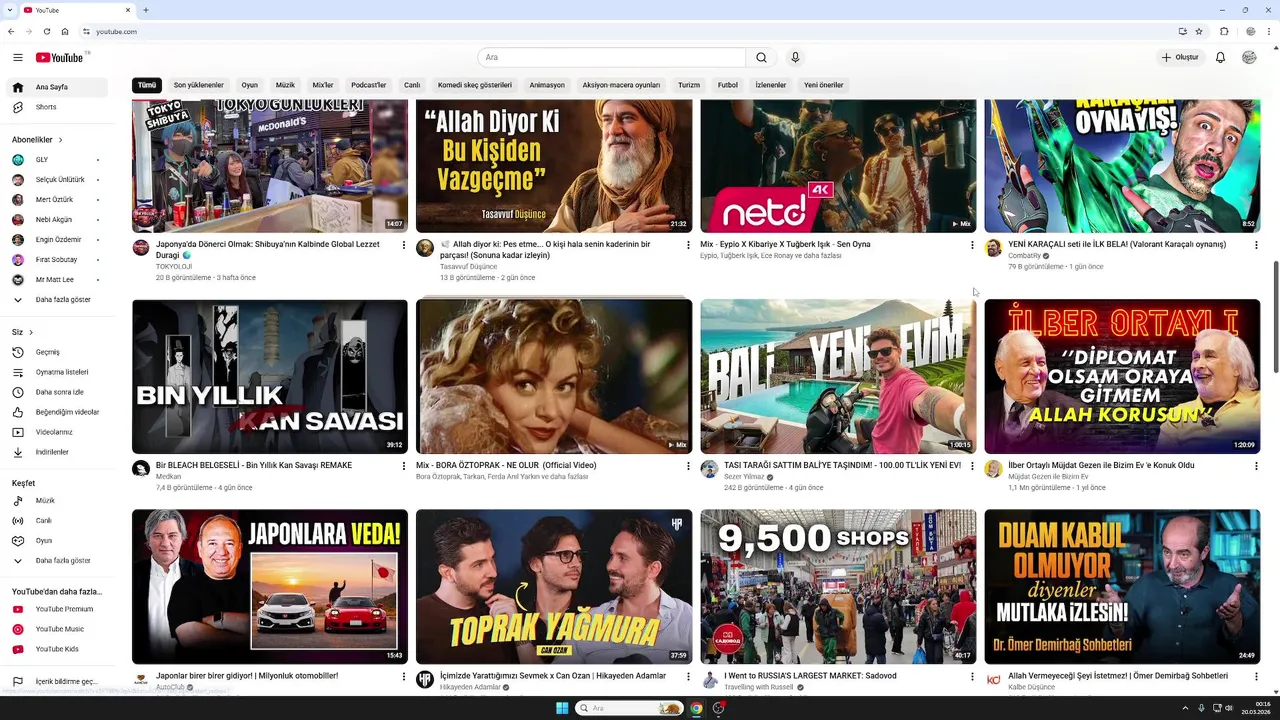Expand Daha fazla göster under Abonelikler
1280x720 pixels.
click(57, 300)
